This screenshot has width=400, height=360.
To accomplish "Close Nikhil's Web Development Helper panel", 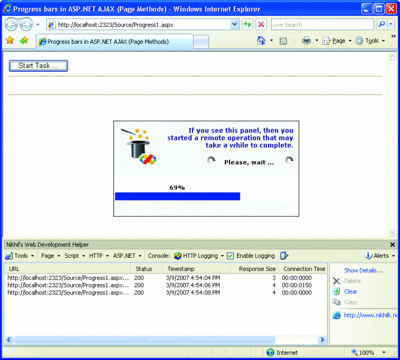I will pyautogui.click(x=392, y=245).
